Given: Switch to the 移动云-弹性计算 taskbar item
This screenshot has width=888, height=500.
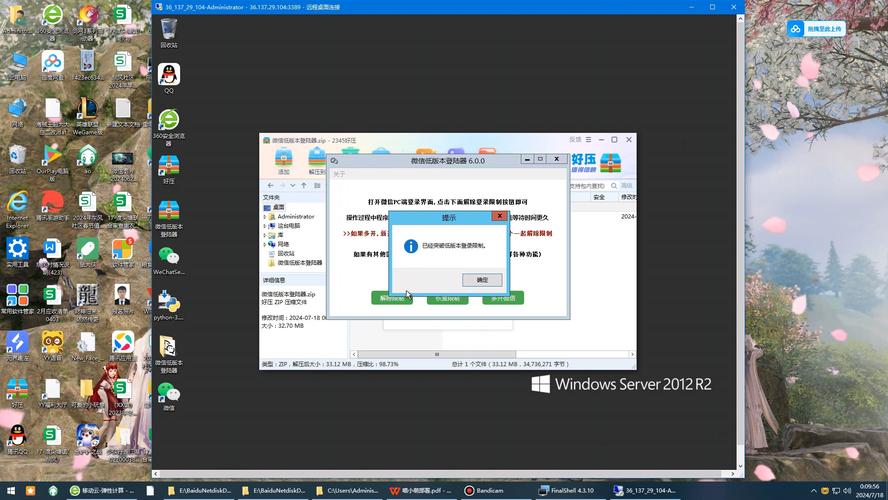Looking at the screenshot, I should pyautogui.click(x=102, y=490).
